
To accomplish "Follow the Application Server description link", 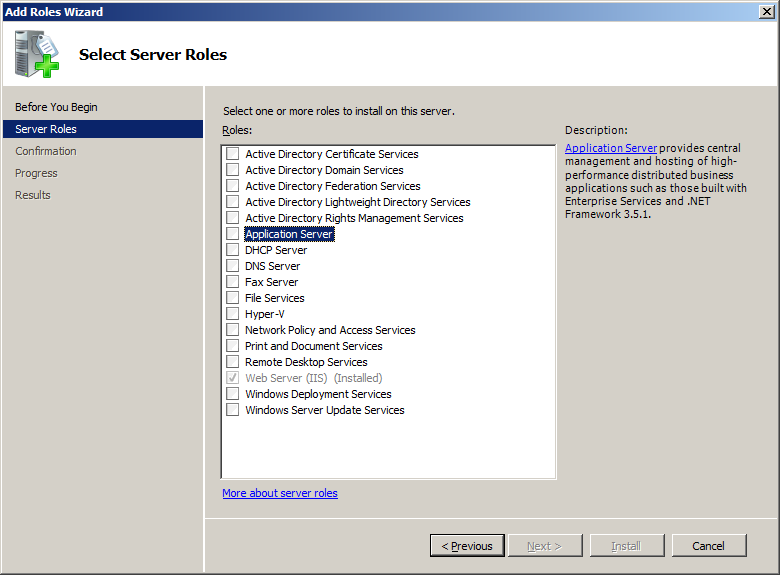I will coord(611,148).
